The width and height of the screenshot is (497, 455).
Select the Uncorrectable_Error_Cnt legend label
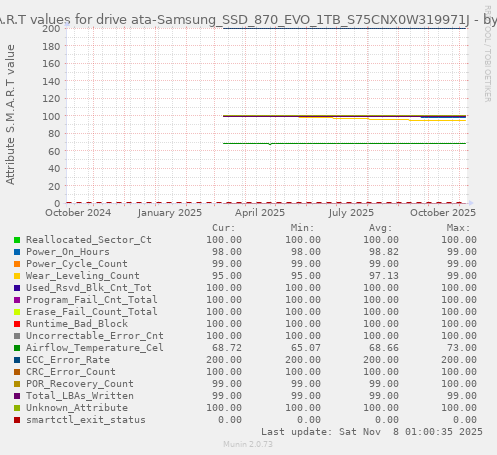(x=95, y=336)
